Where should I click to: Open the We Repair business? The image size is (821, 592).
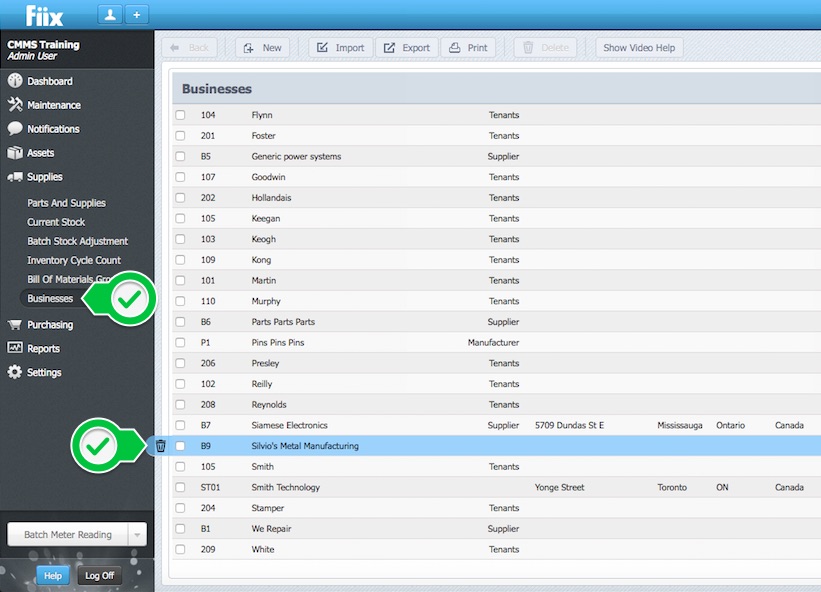coord(496,529)
